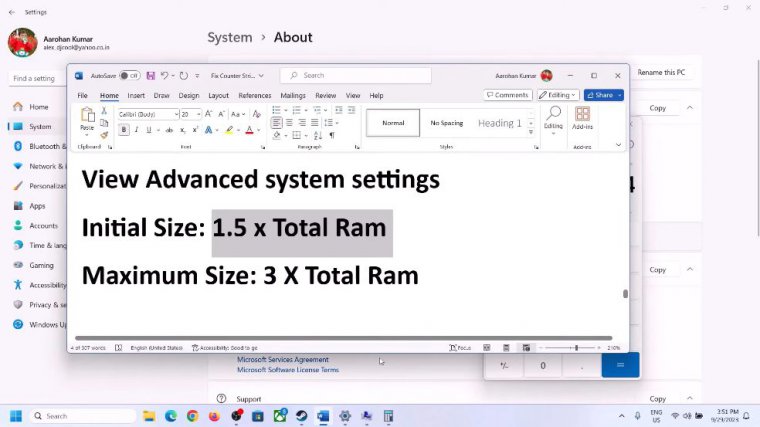Click the Paste clipboard icon
The width and height of the screenshot is (760, 427).
87,117
